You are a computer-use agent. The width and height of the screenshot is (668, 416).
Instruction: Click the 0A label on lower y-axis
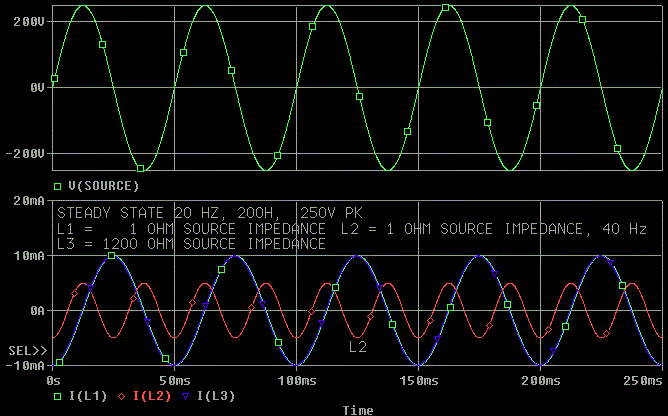32,311
